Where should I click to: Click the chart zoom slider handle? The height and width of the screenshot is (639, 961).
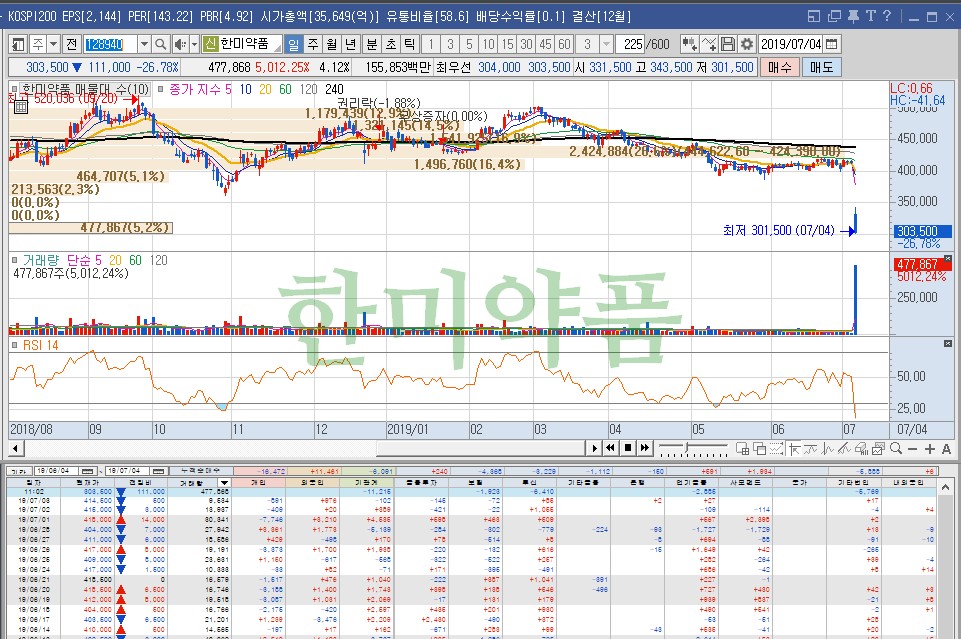coord(688,448)
